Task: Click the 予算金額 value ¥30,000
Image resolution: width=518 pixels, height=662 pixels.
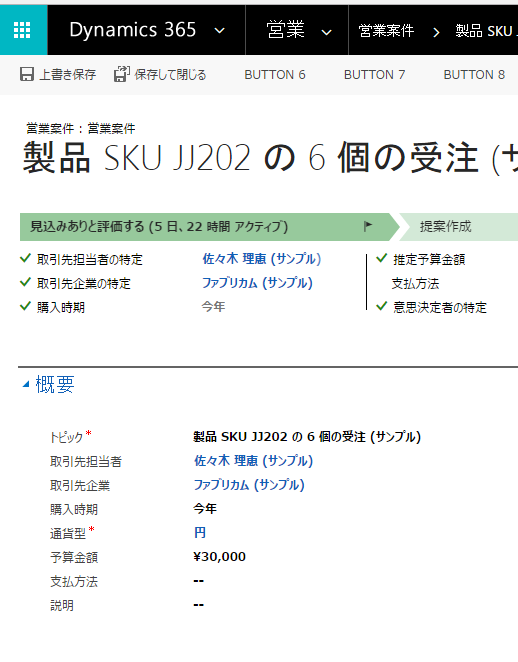Action: pos(219,557)
